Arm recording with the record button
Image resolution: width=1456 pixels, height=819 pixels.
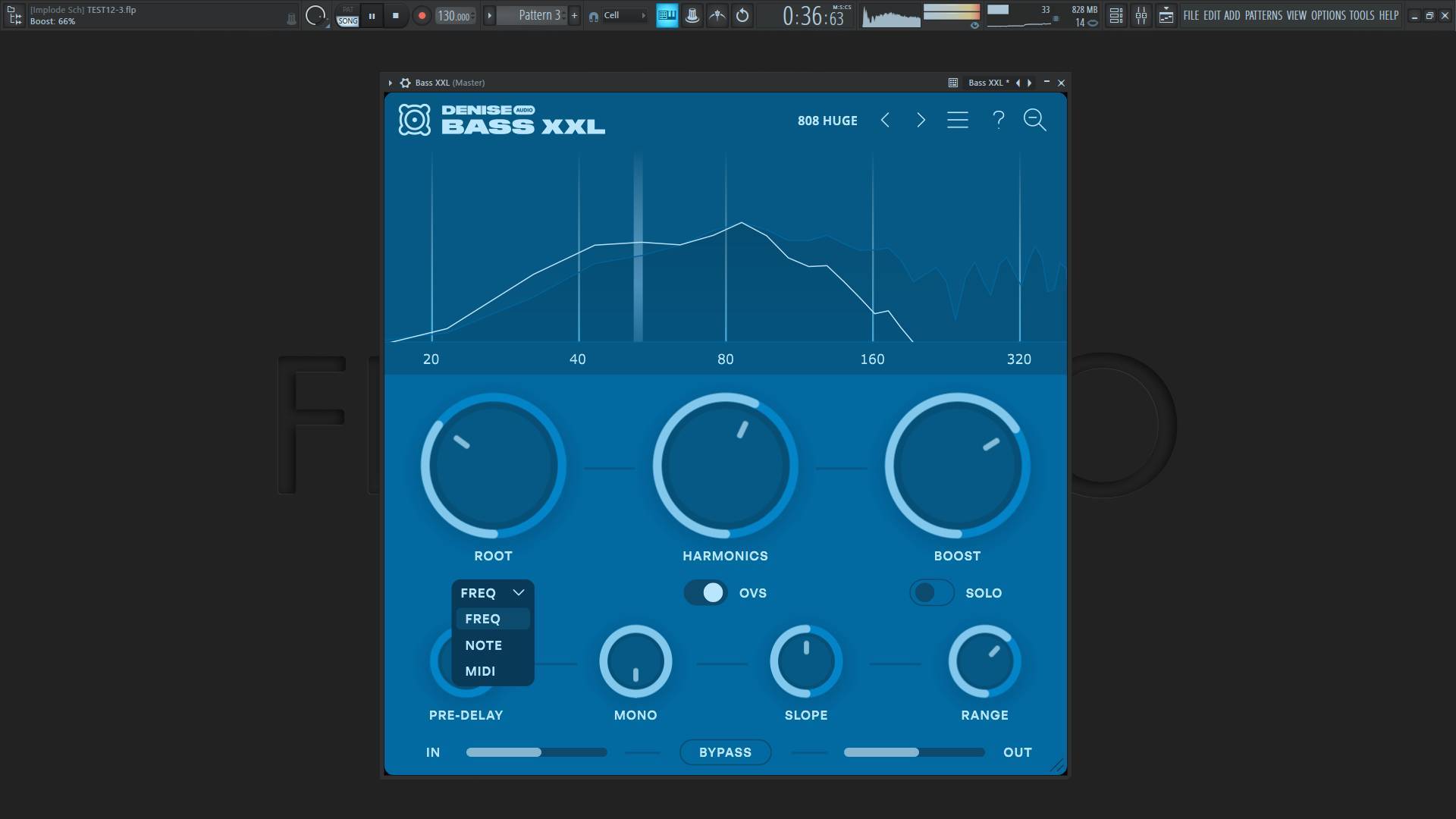pos(422,15)
